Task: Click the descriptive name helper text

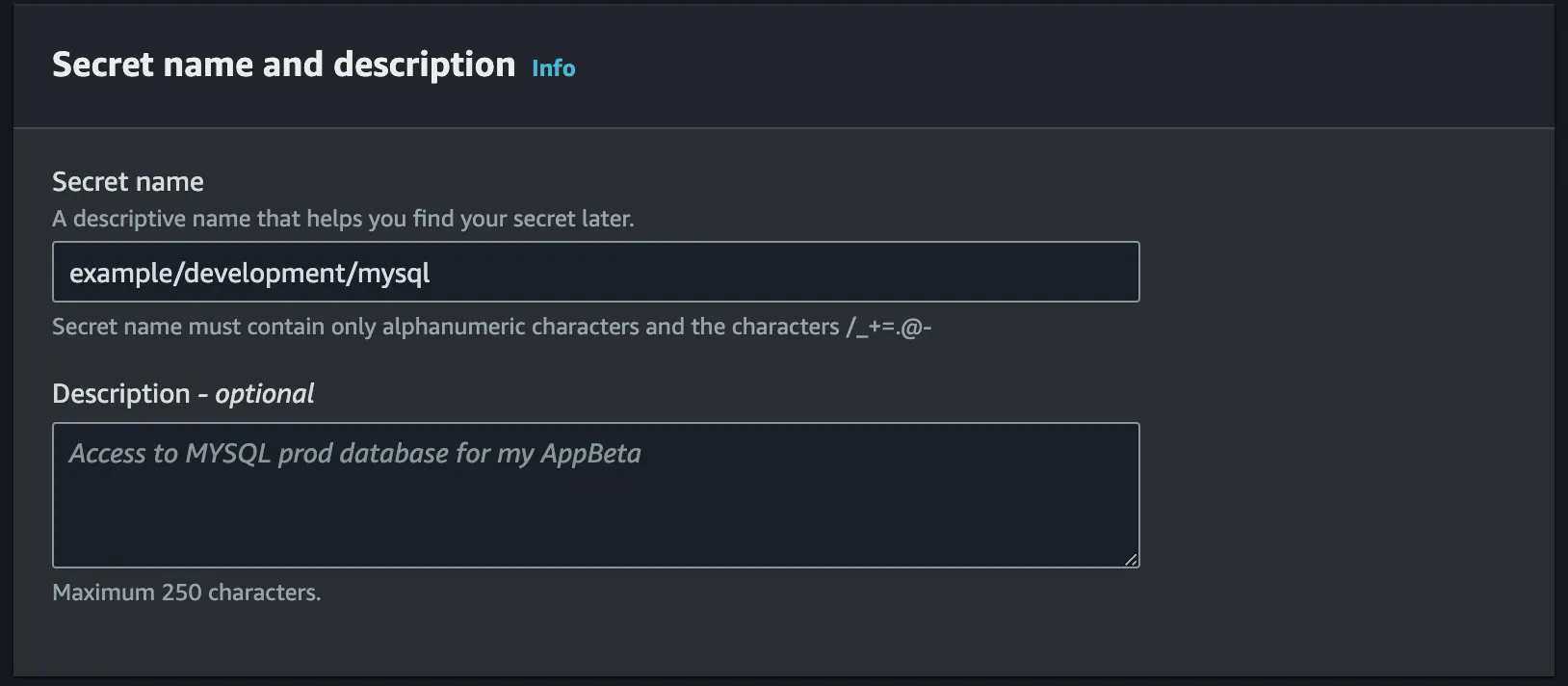Action: [x=343, y=219]
